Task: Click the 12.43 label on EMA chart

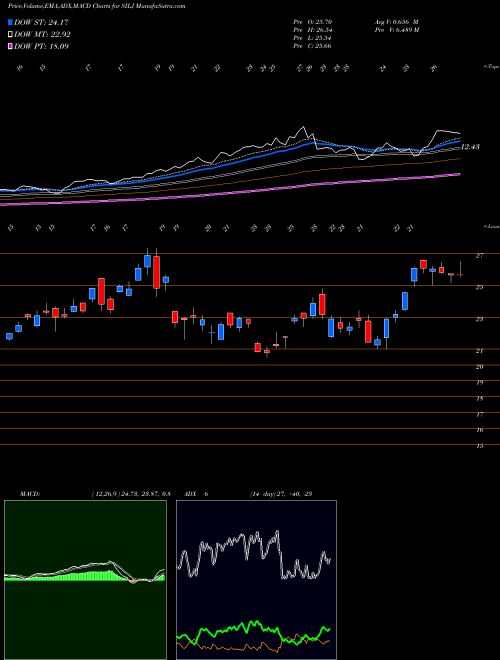Action: pos(470,147)
